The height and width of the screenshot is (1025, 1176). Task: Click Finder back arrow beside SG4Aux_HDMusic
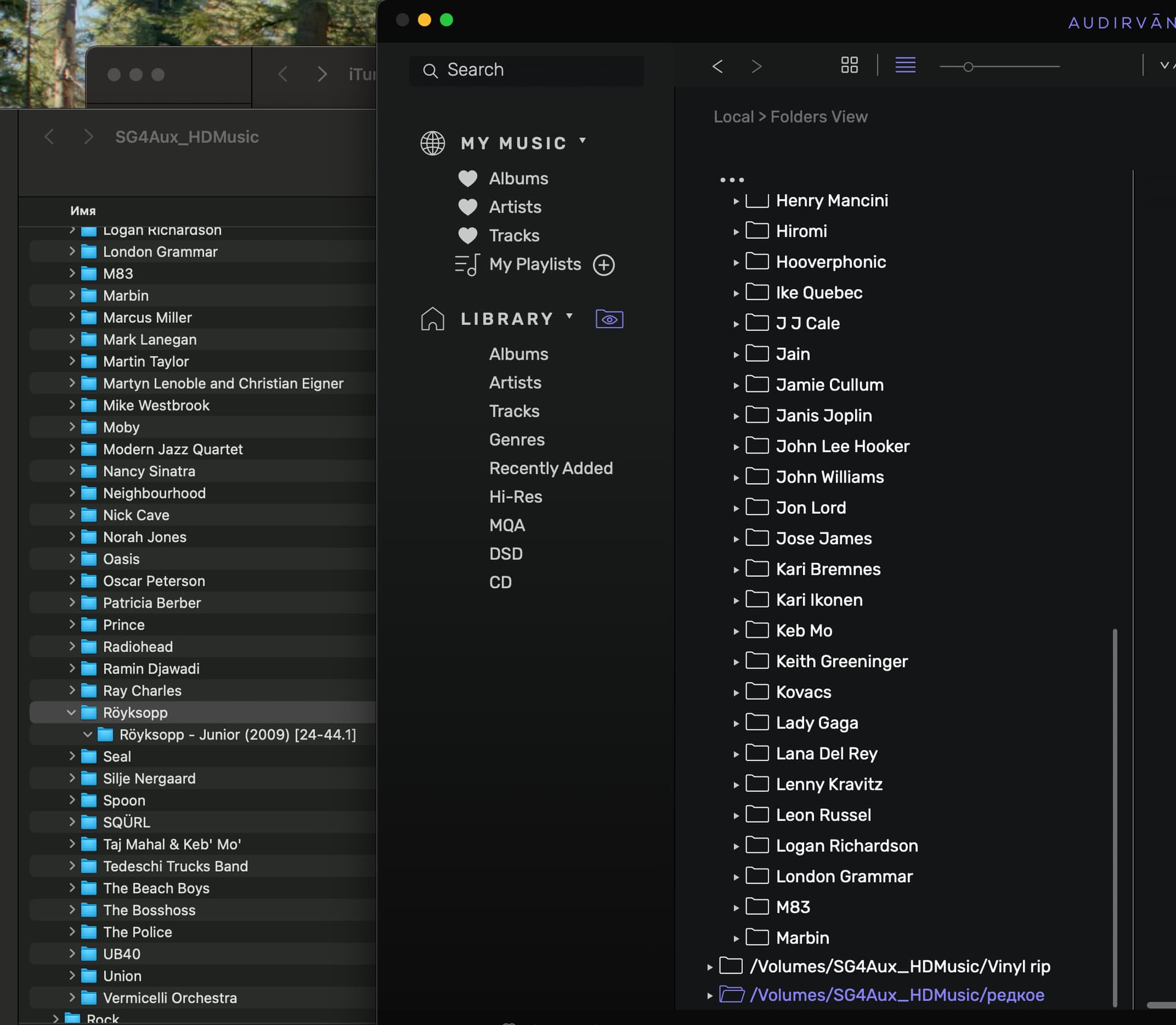pyautogui.click(x=50, y=136)
